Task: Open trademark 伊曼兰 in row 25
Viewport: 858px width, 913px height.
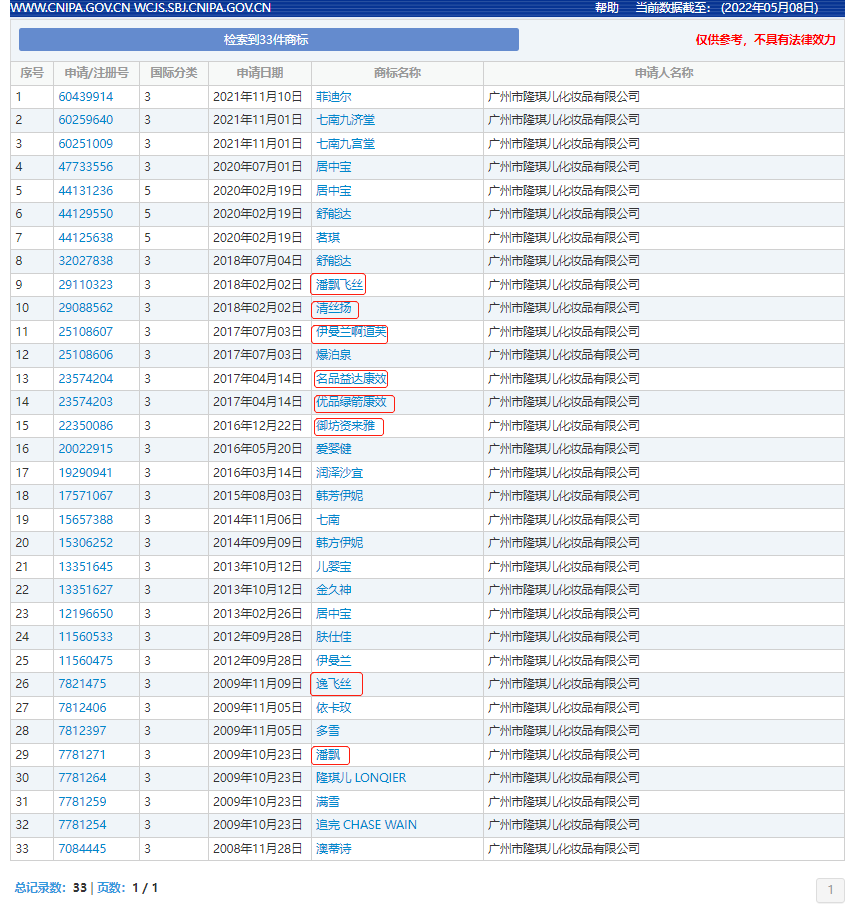Action: click(334, 661)
